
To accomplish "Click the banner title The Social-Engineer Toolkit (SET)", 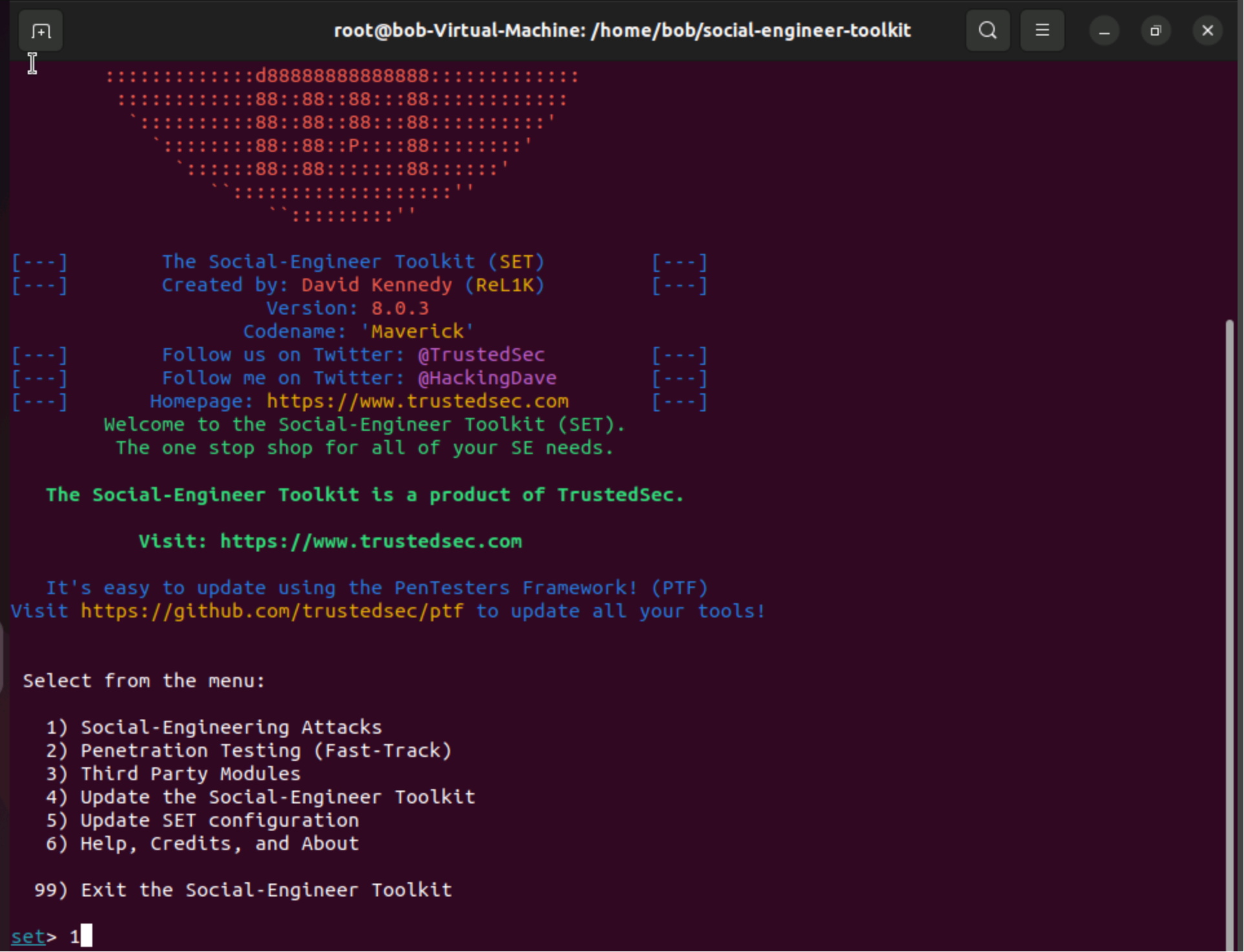I will click(x=353, y=262).
